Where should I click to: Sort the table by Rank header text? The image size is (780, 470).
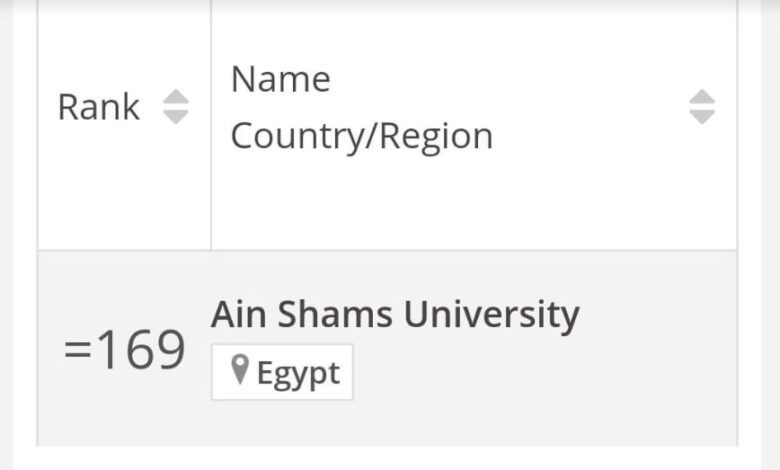coord(99,107)
